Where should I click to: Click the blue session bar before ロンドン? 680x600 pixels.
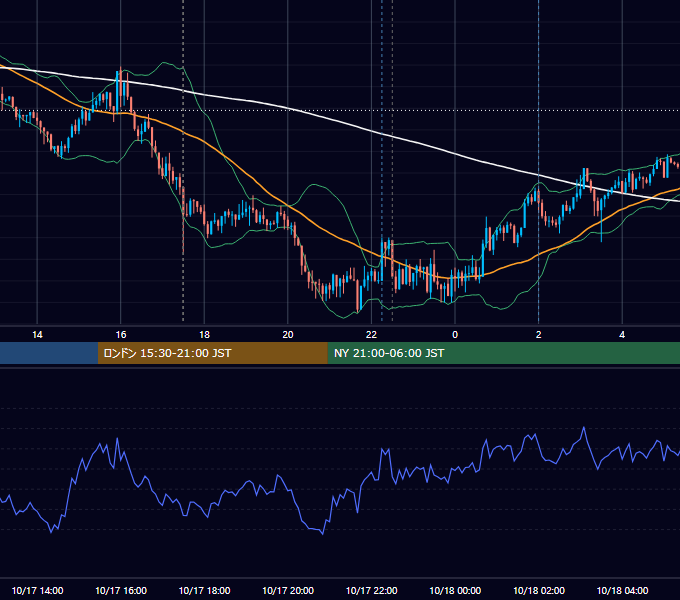pos(49,353)
